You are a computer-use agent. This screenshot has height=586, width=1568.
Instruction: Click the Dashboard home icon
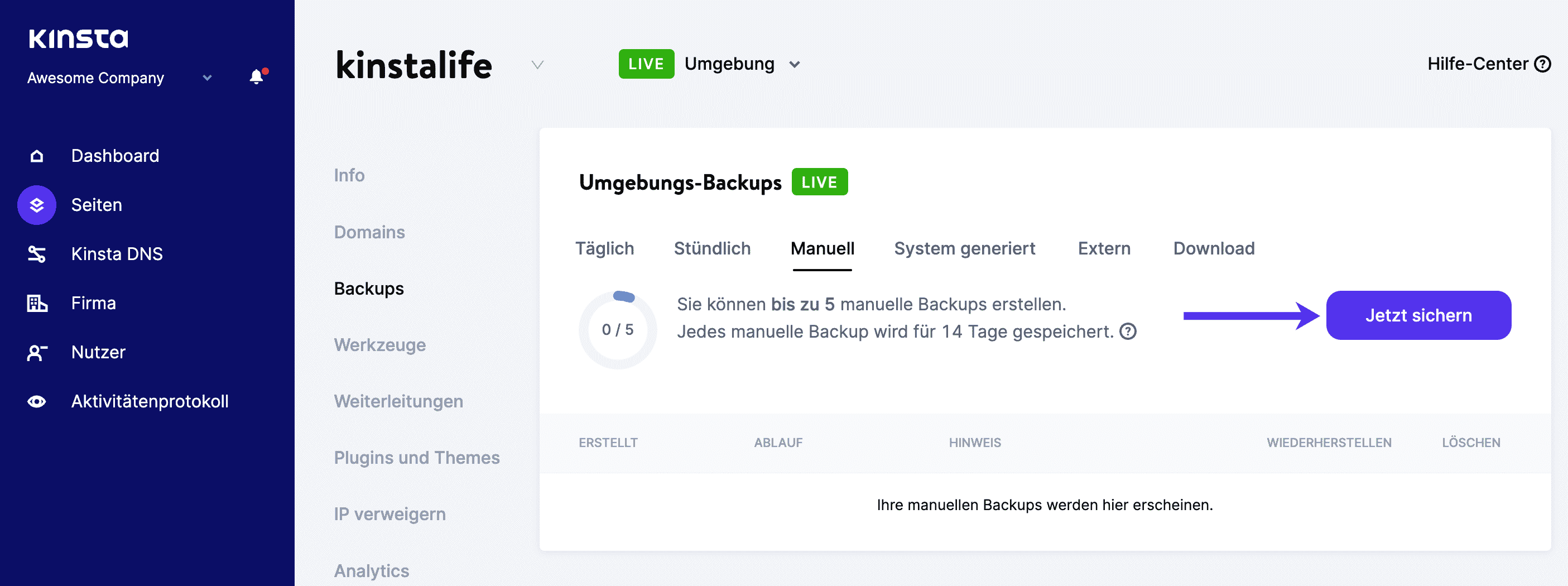[x=36, y=155]
